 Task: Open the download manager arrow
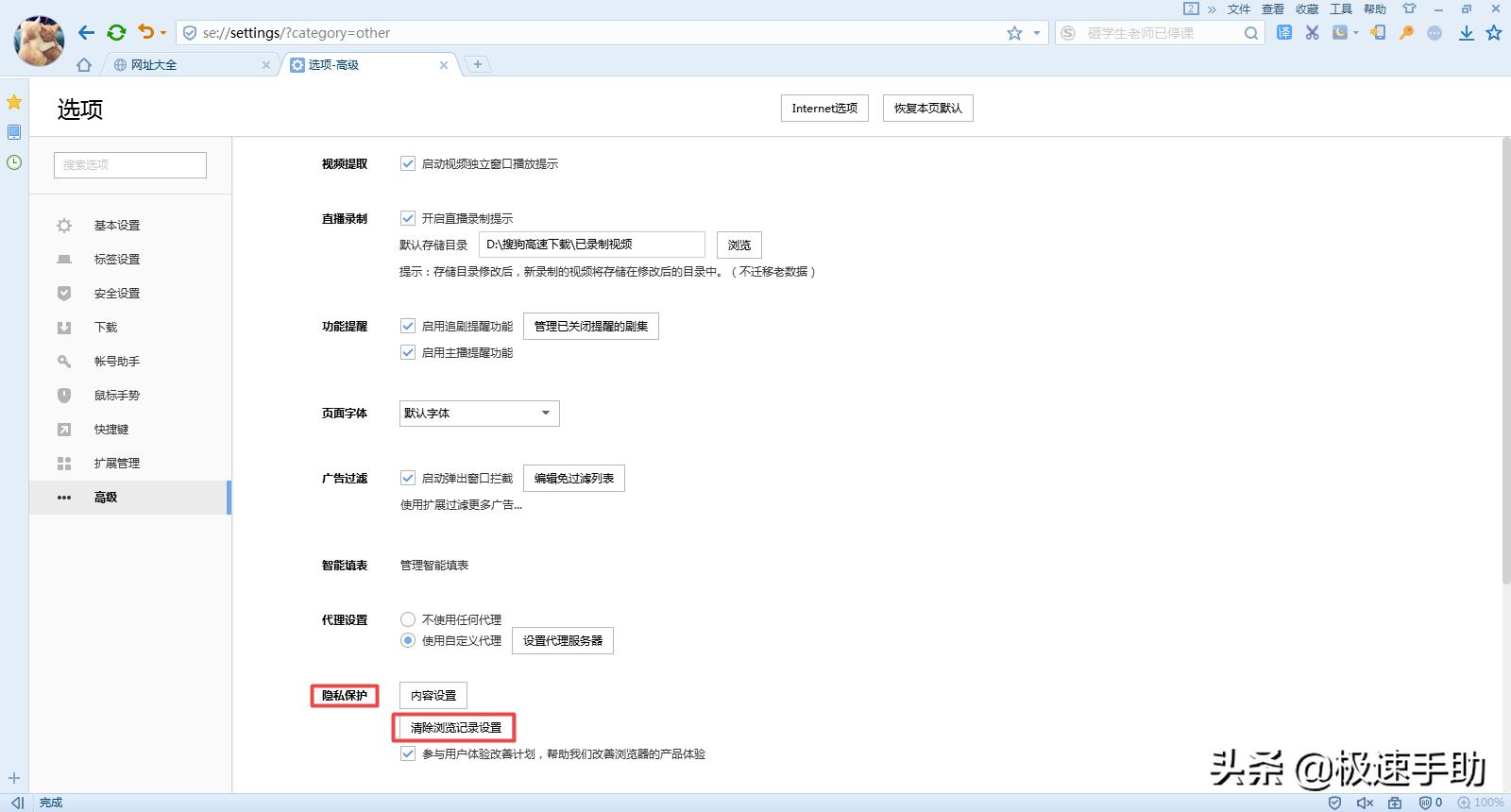1467,33
